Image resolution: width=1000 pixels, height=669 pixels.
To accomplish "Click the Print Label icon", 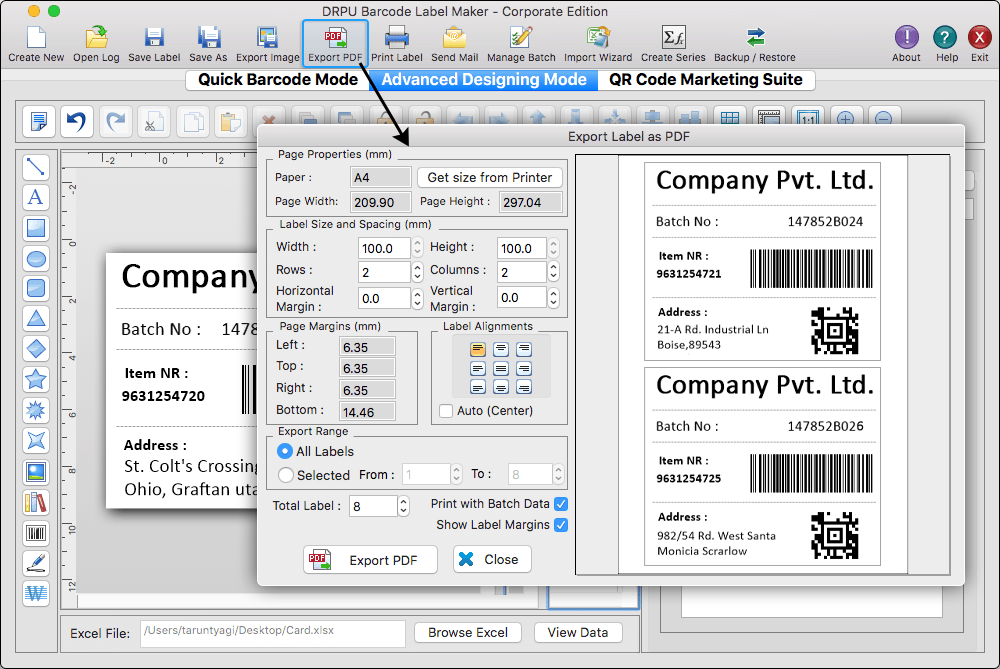I will point(397,43).
